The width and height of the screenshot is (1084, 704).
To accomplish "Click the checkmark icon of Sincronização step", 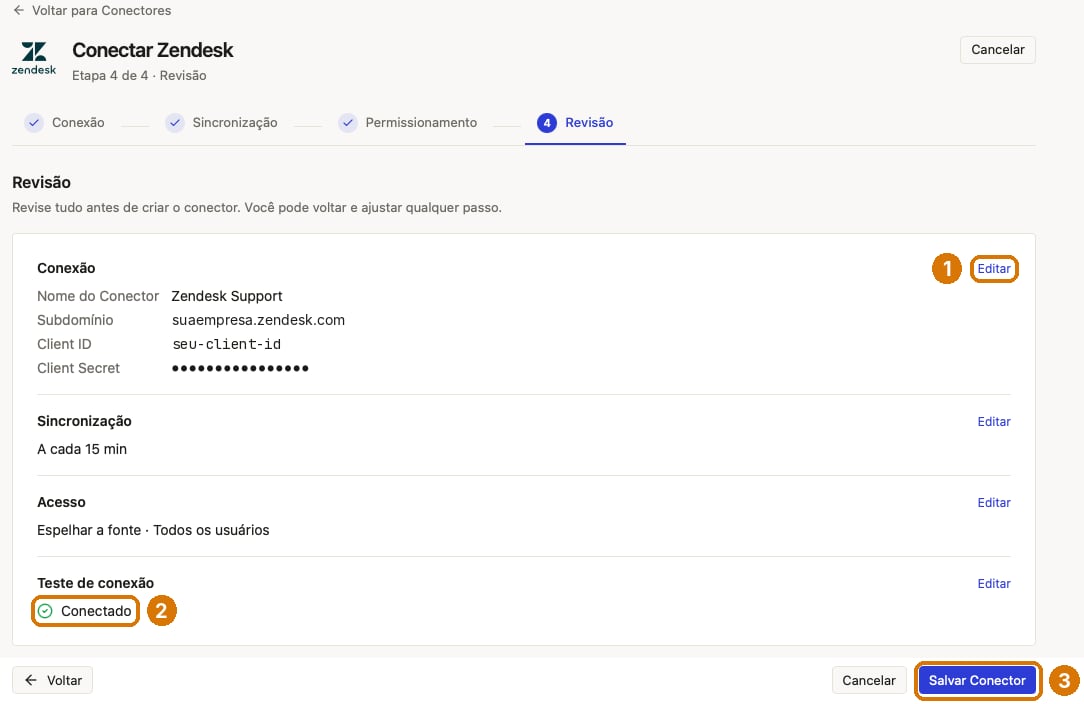I will point(175,122).
